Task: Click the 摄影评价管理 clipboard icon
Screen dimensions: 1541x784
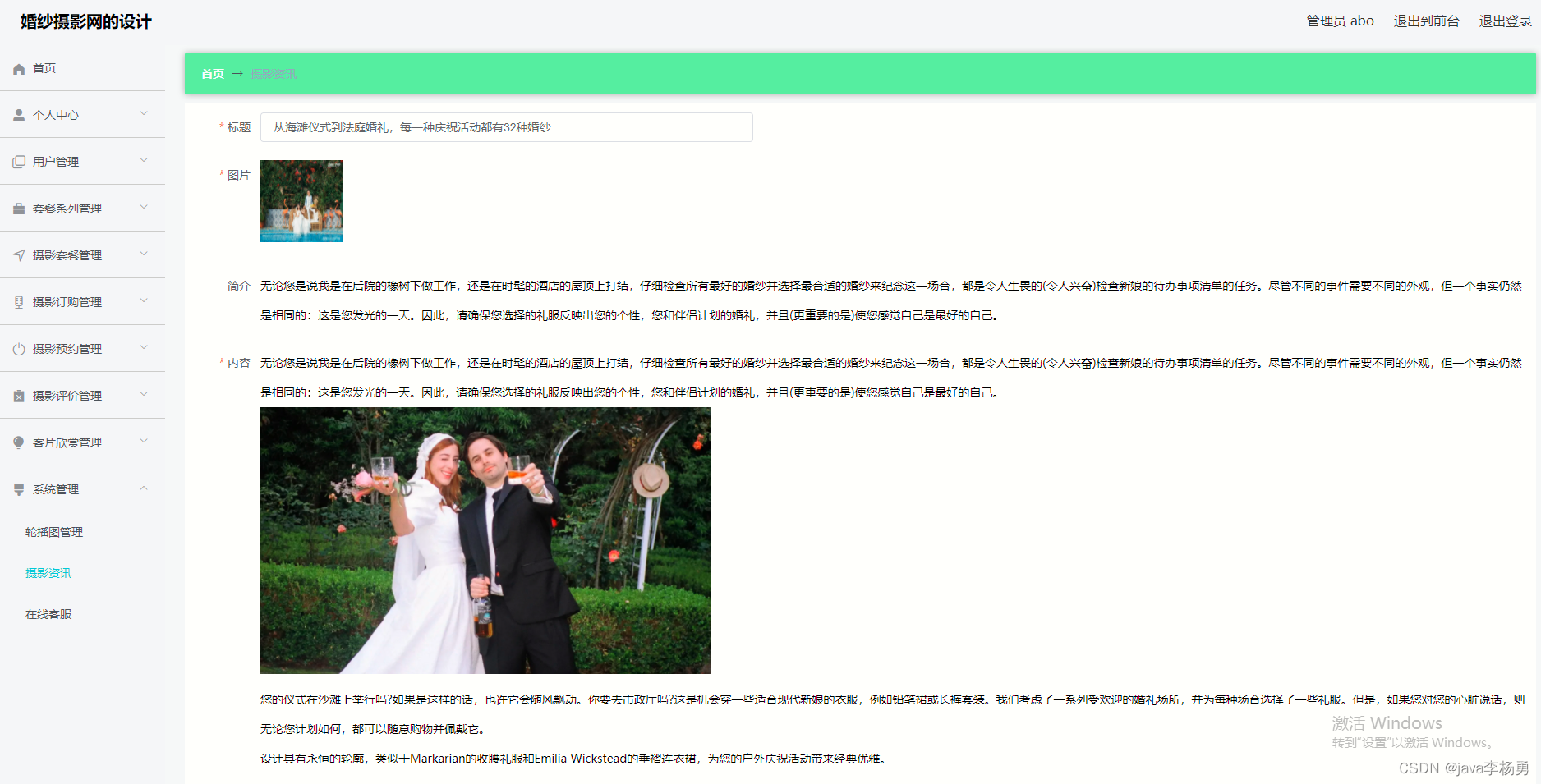Action: pyautogui.click(x=19, y=397)
